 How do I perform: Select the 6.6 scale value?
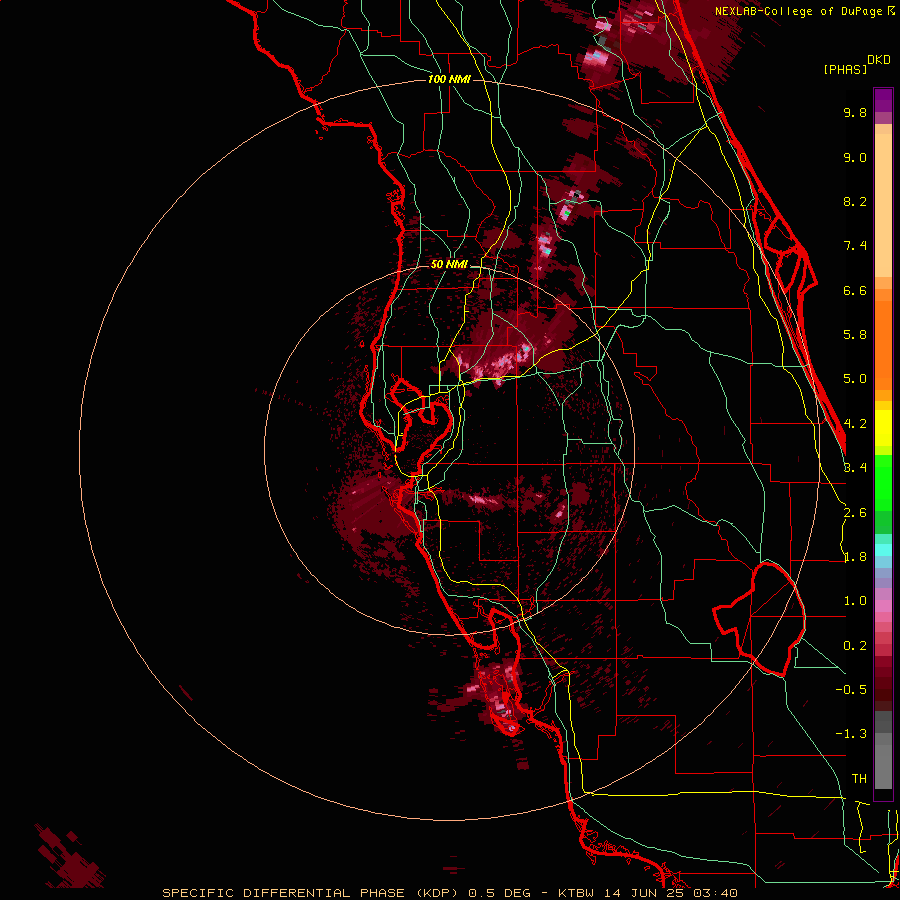point(855,290)
